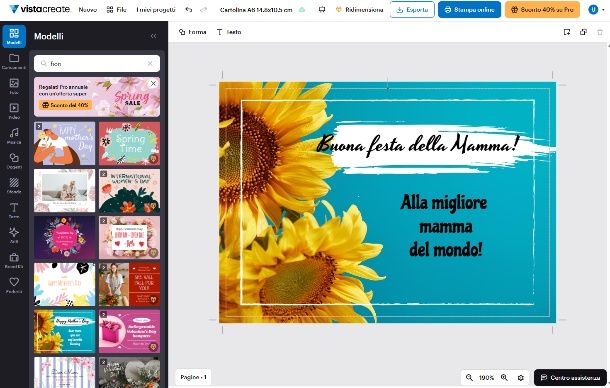Click the Cartolina A6 design title
Image resolution: width=610 pixels, height=388 pixels.
coord(256,10)
